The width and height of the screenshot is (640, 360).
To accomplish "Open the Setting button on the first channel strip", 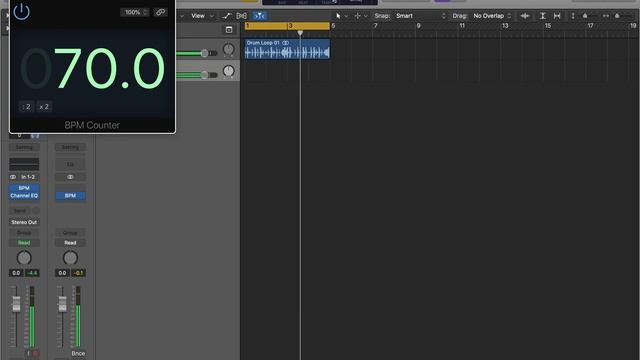I will point(24,147).
